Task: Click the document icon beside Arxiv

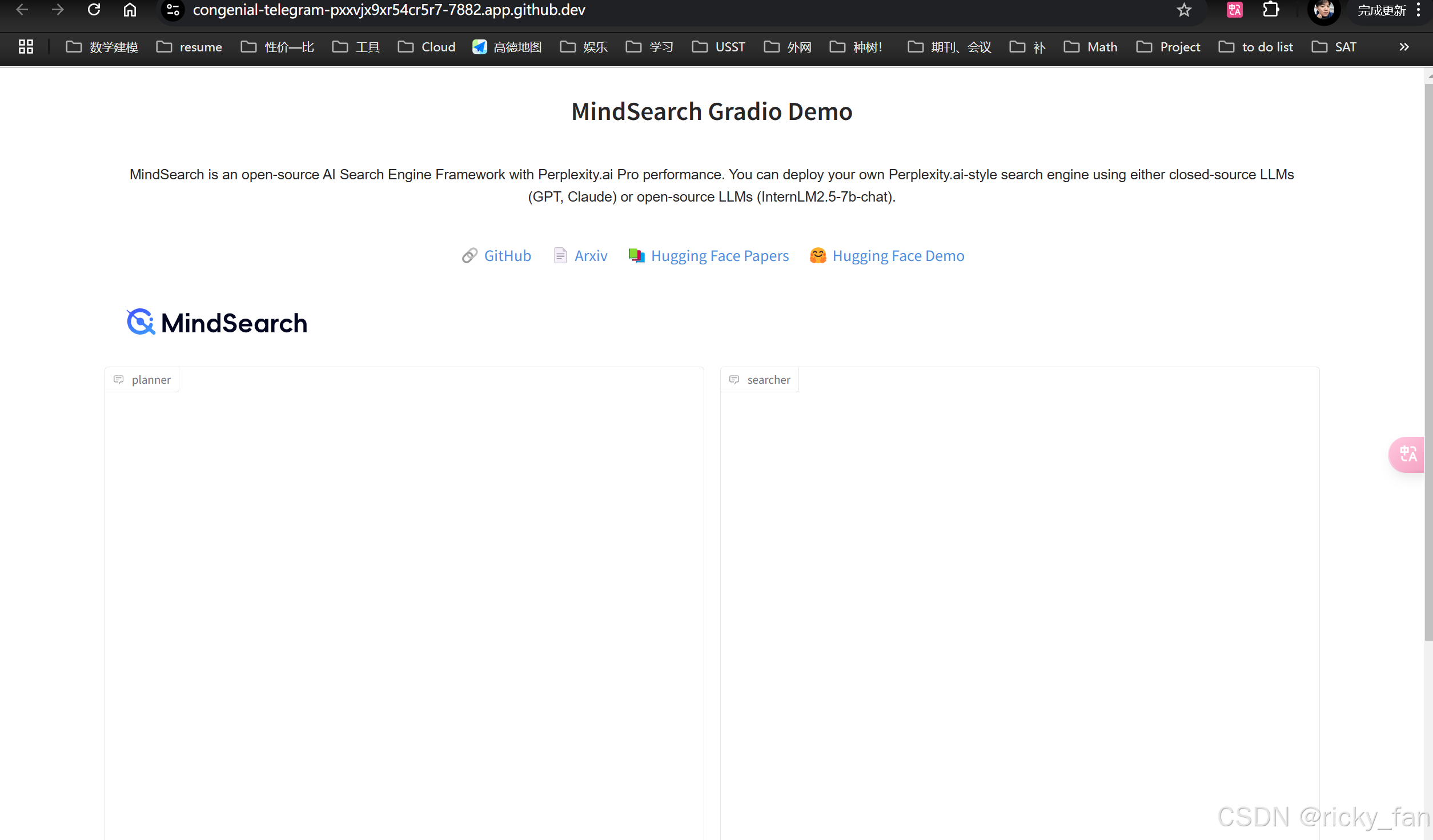Action: coord(560,256)
